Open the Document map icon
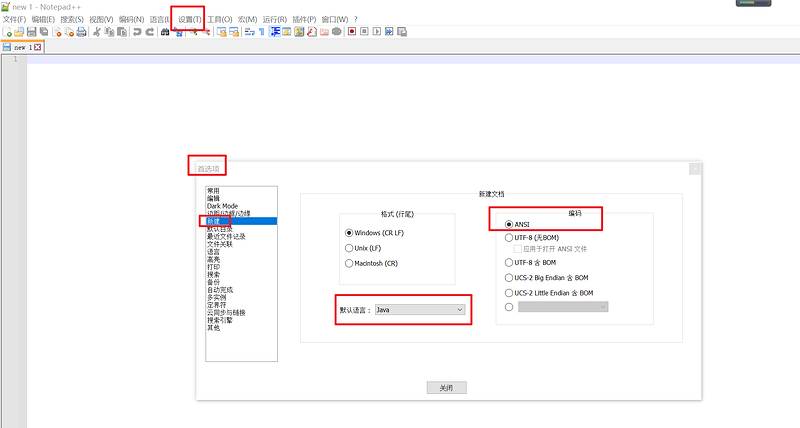 tap(299, 32)
